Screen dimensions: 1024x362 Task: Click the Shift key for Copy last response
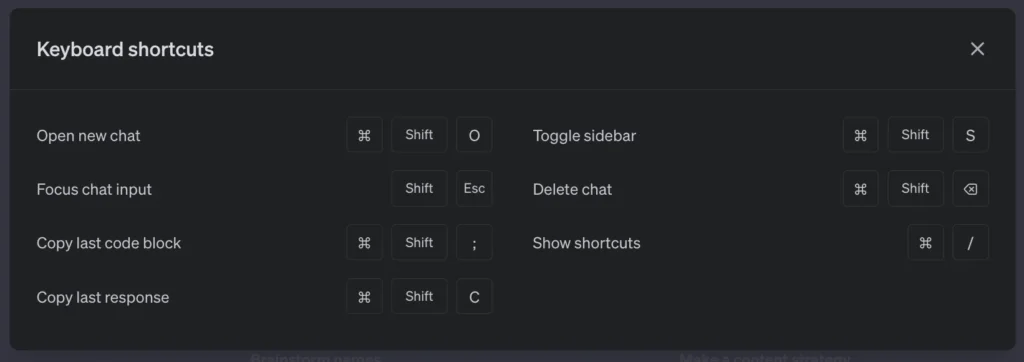click(419, 297)
